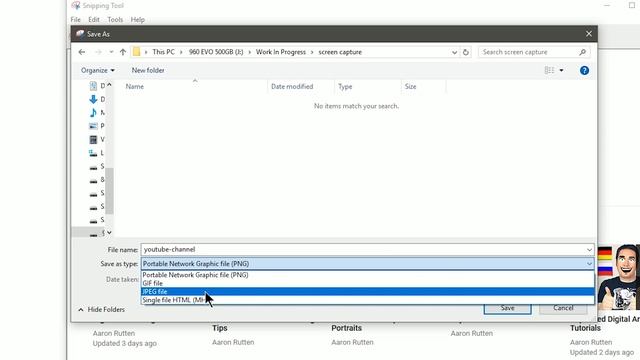Click the screen capture breadcrumb
640x360 pixels.
(x=340, y=52)
